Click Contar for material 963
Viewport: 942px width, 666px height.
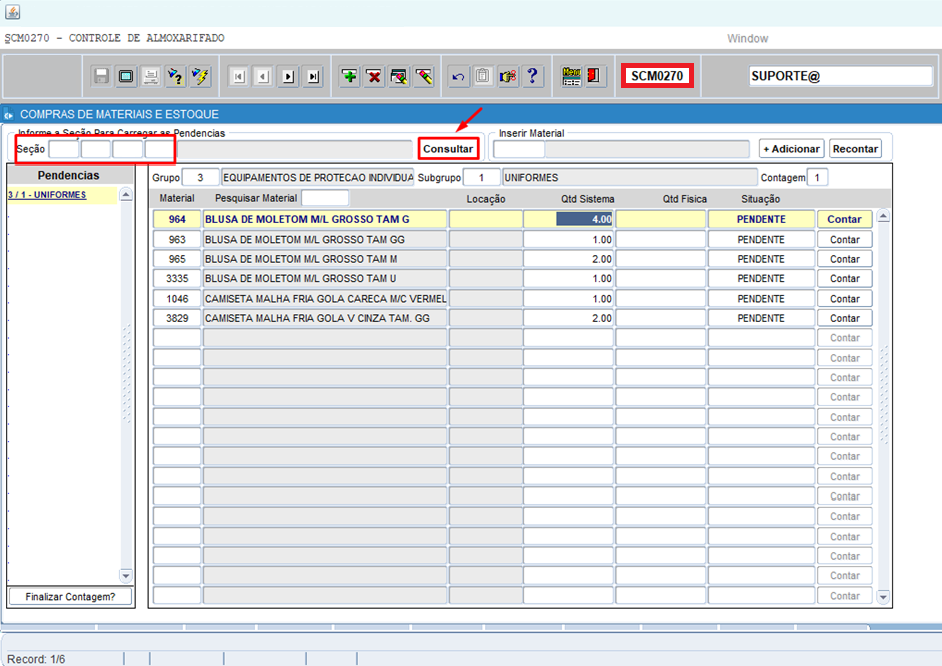pyautogui.click(x=844, y=240)
